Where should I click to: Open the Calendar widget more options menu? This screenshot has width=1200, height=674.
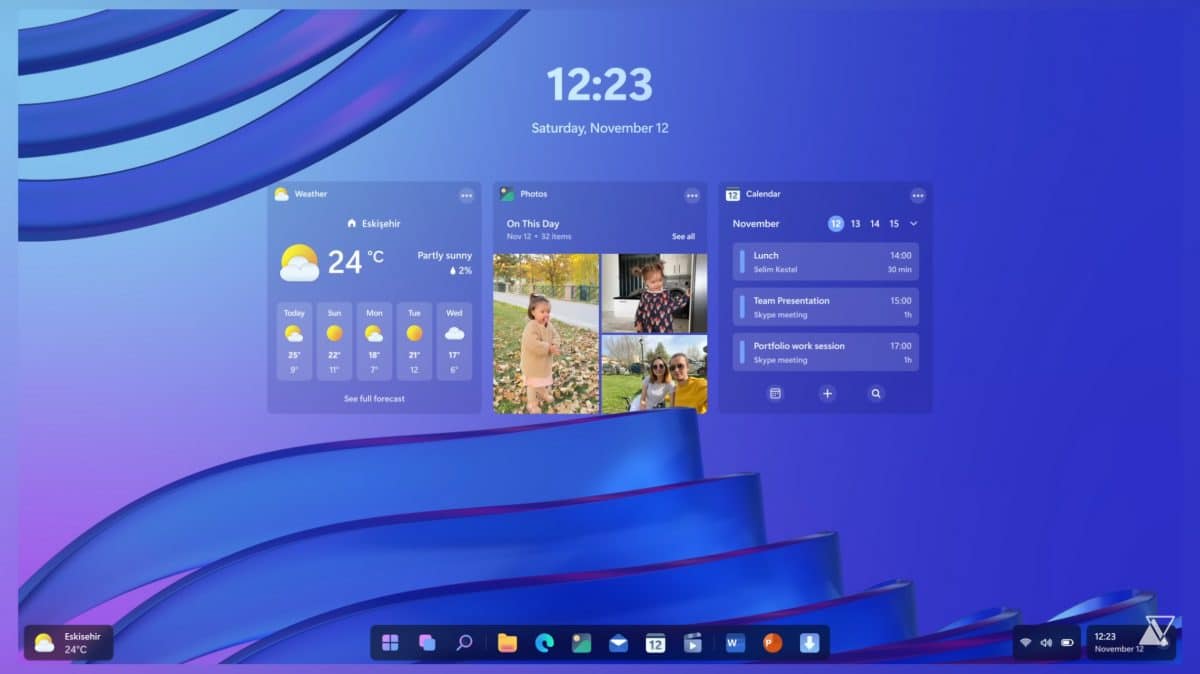(x=919, y=195)
